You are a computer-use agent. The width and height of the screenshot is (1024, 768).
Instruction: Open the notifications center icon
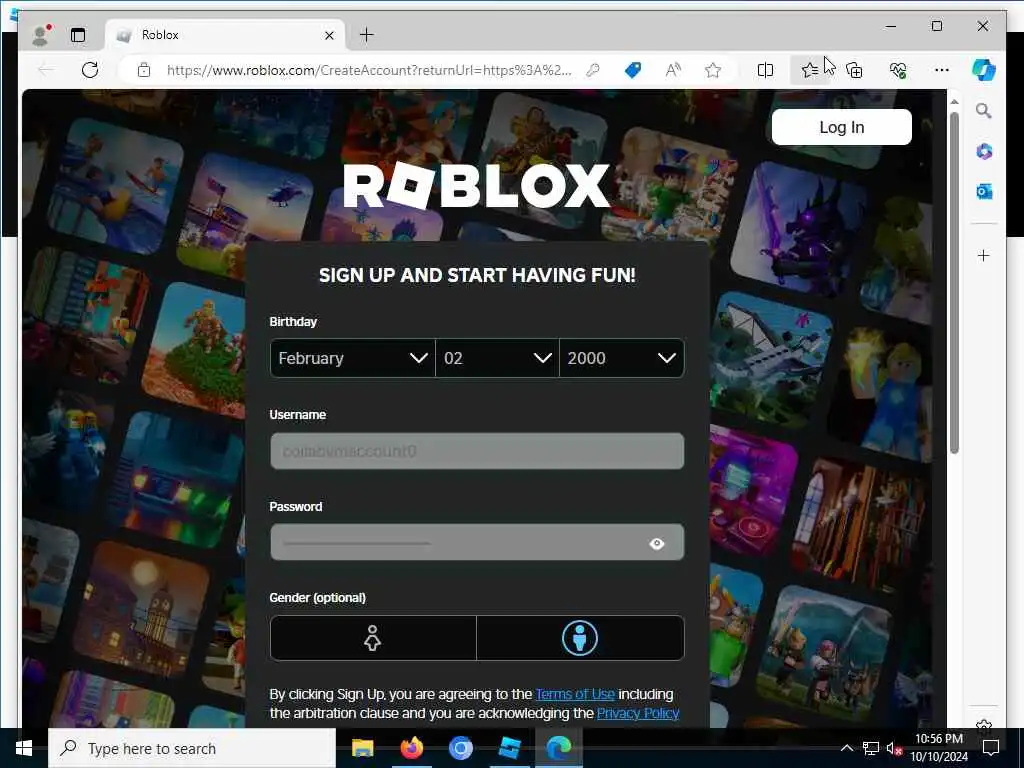coord(991,748)
